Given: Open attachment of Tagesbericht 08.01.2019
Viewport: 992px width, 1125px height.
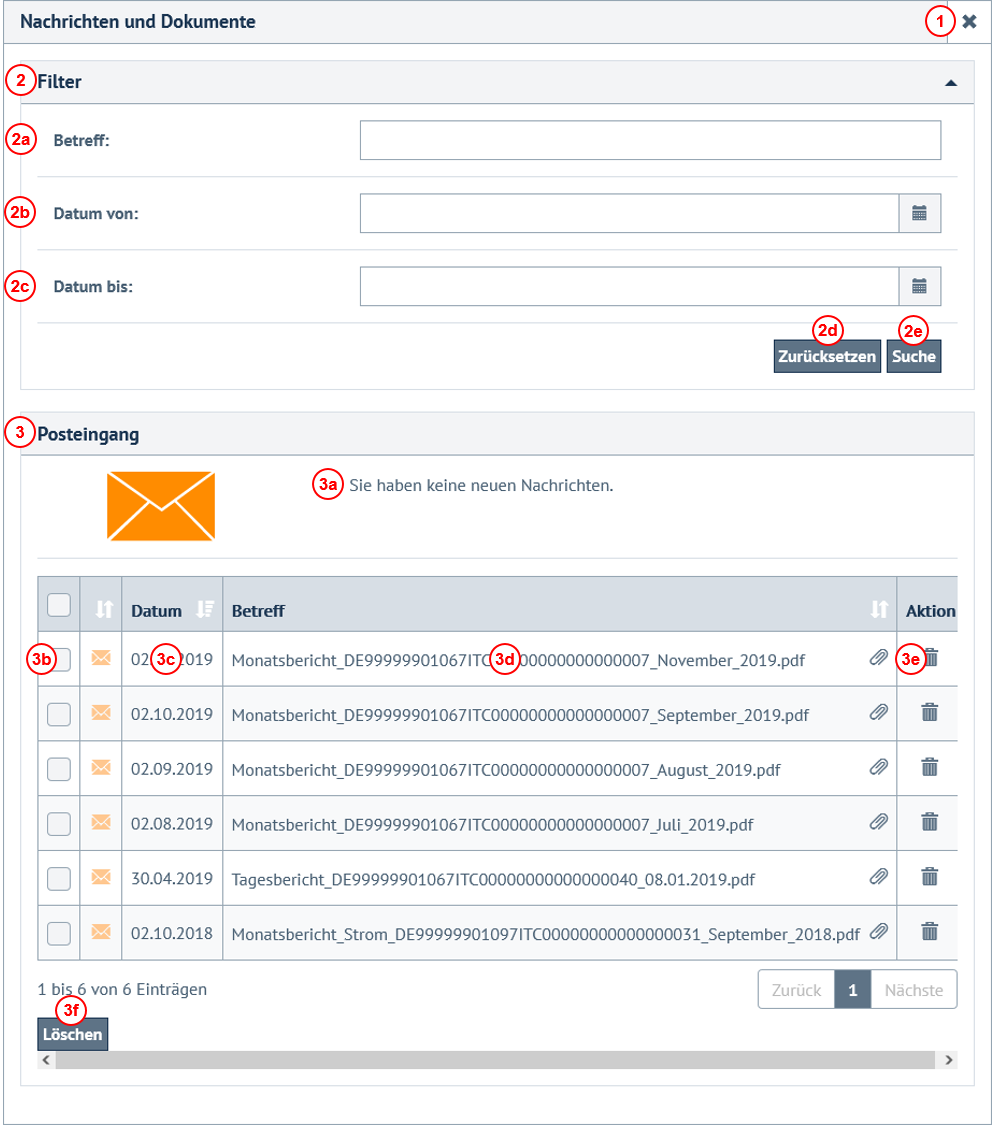Looking at the screenshot, I should click(878, 877).
